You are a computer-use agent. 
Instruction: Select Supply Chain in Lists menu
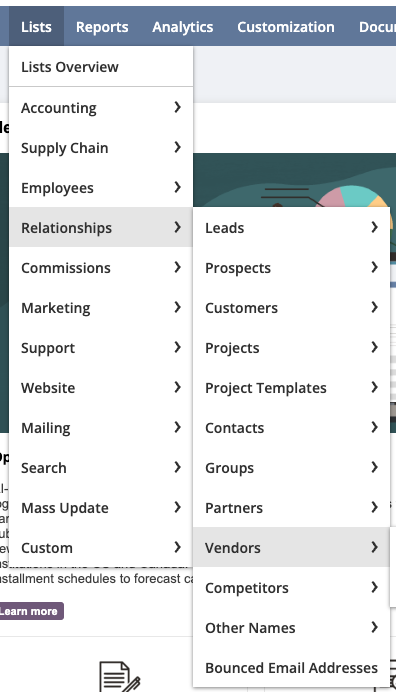point(101,148)
